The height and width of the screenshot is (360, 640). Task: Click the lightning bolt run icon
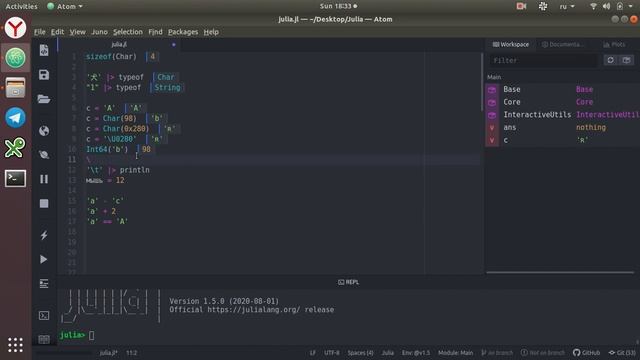click(44, 235)
